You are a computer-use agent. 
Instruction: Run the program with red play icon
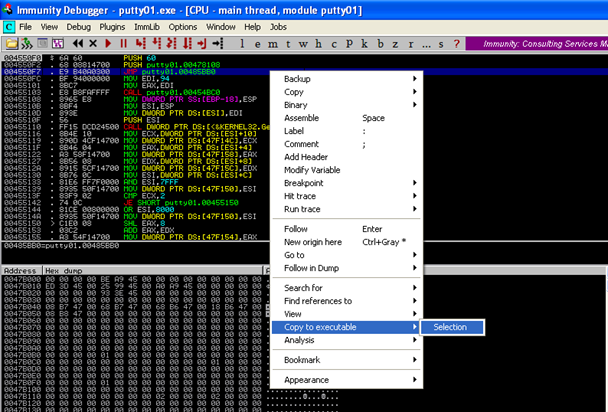pyautogui.click(x=110, y=44)
